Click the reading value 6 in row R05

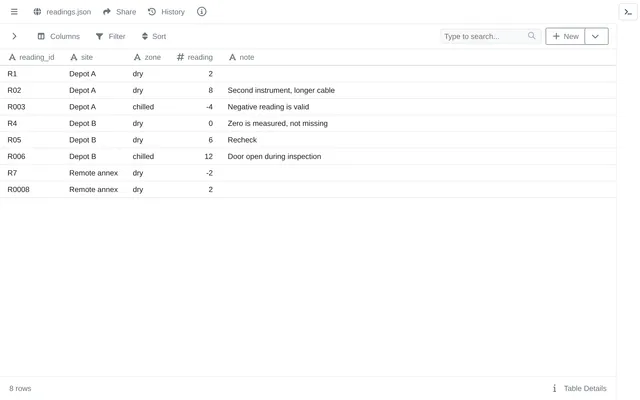coord(211,140)
